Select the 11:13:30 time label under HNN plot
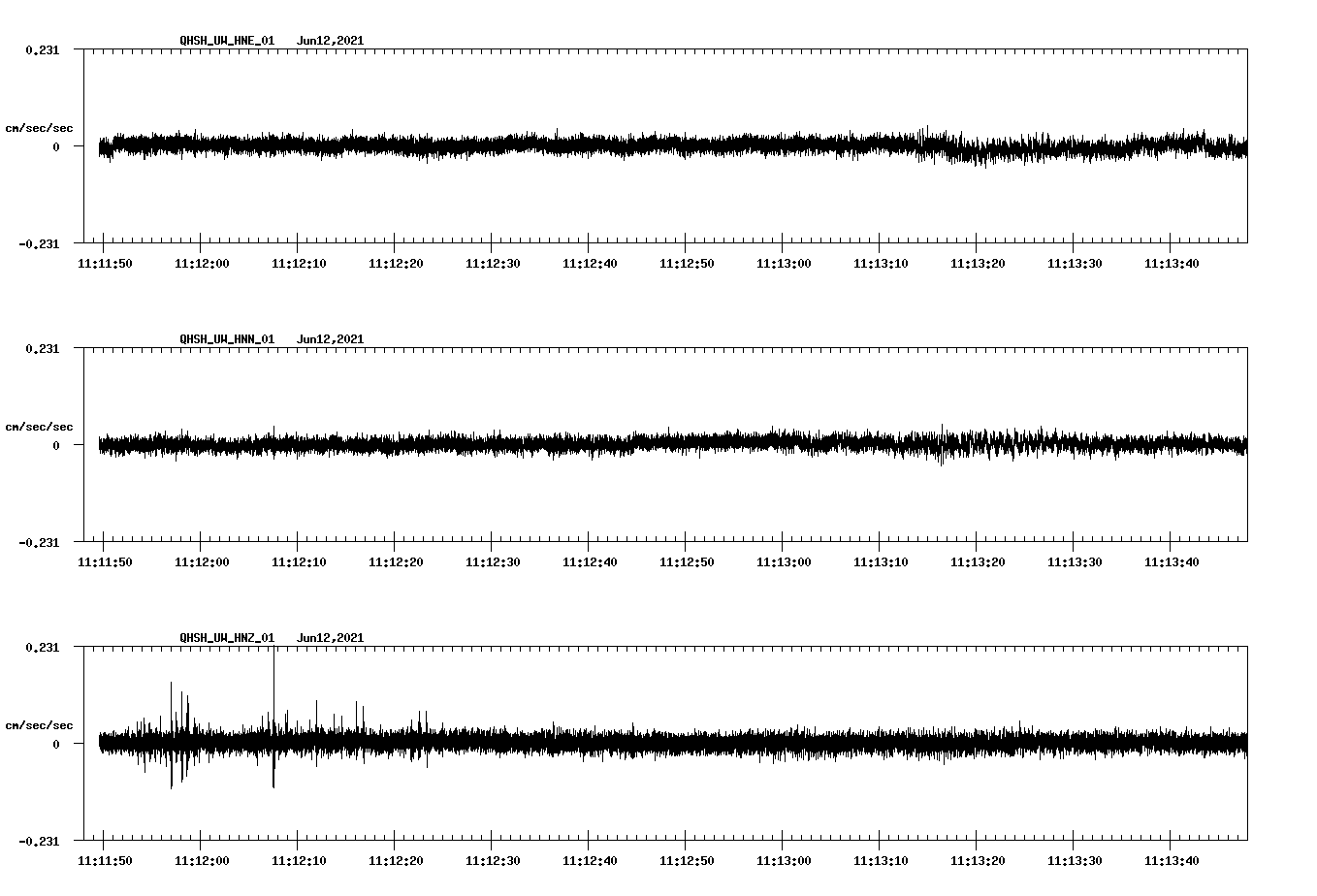1317x896 pixels. pyautogui.click(x=1075, y=562)
